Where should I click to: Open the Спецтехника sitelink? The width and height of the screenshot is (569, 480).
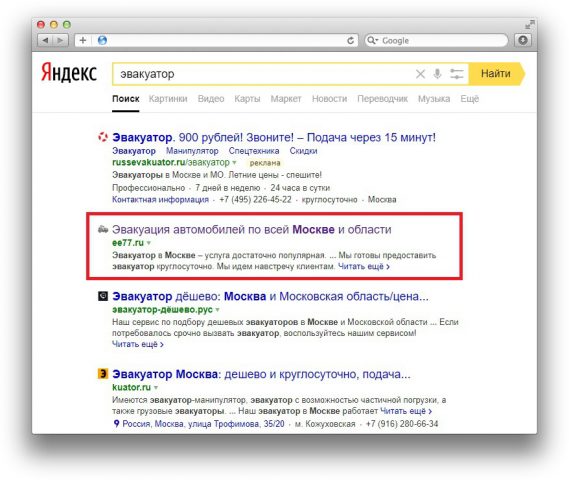click(254, 151)
